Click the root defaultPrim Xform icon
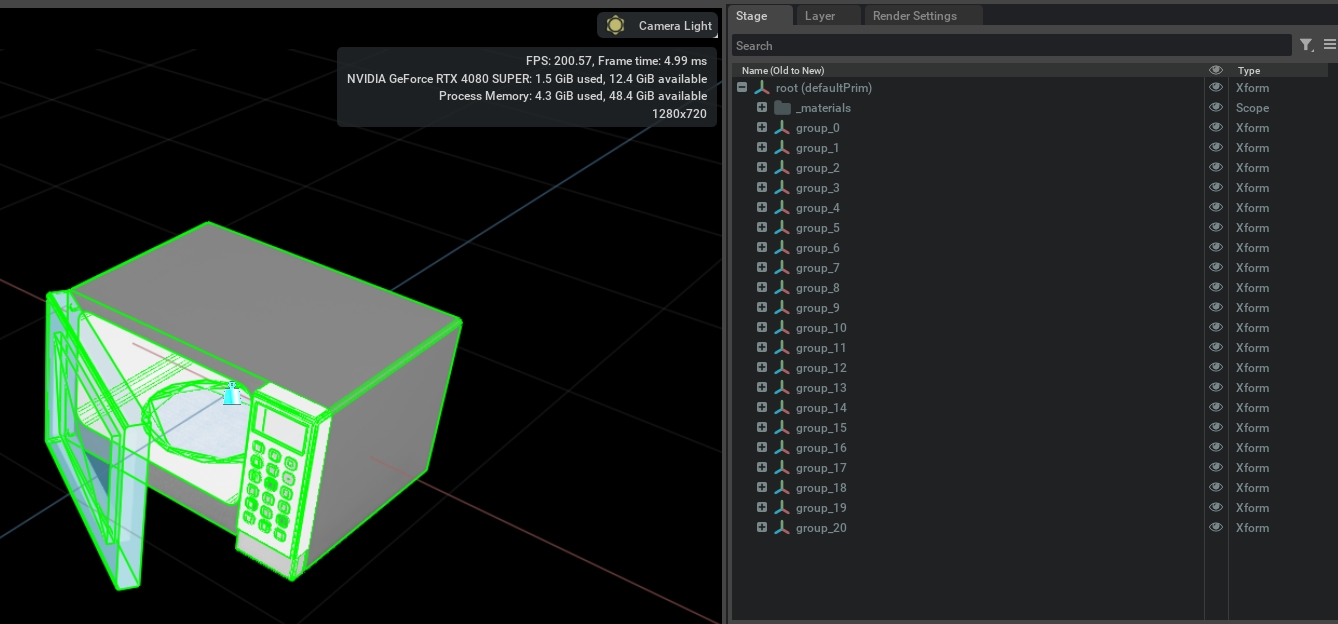Image resolution: width=1338 pixels, height=624 pixels. point(762,88)
